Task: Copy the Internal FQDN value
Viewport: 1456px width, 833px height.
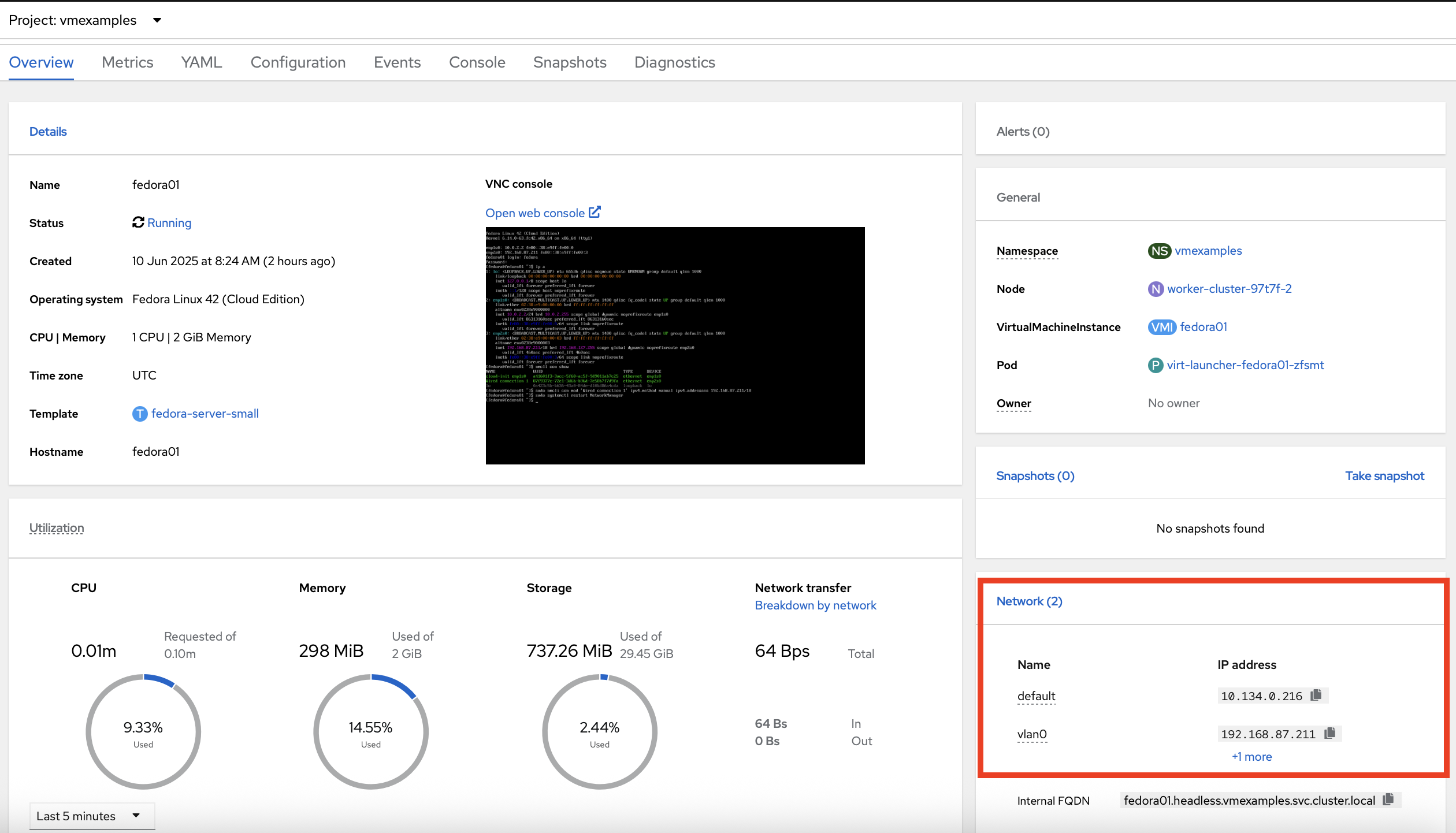Action: click(1388, 799)
